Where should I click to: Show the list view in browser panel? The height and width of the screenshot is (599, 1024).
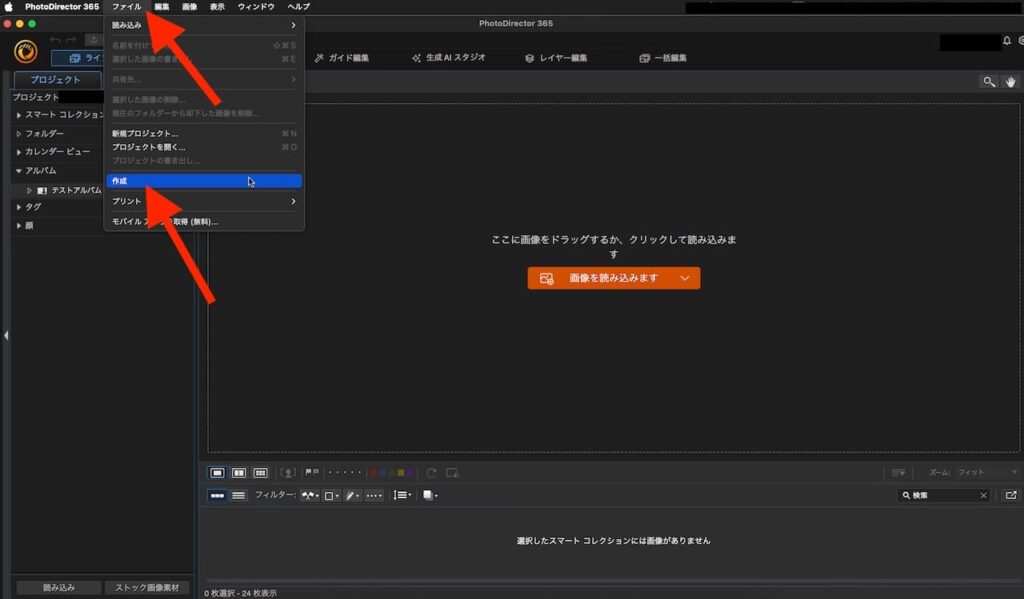coord(239,495)
